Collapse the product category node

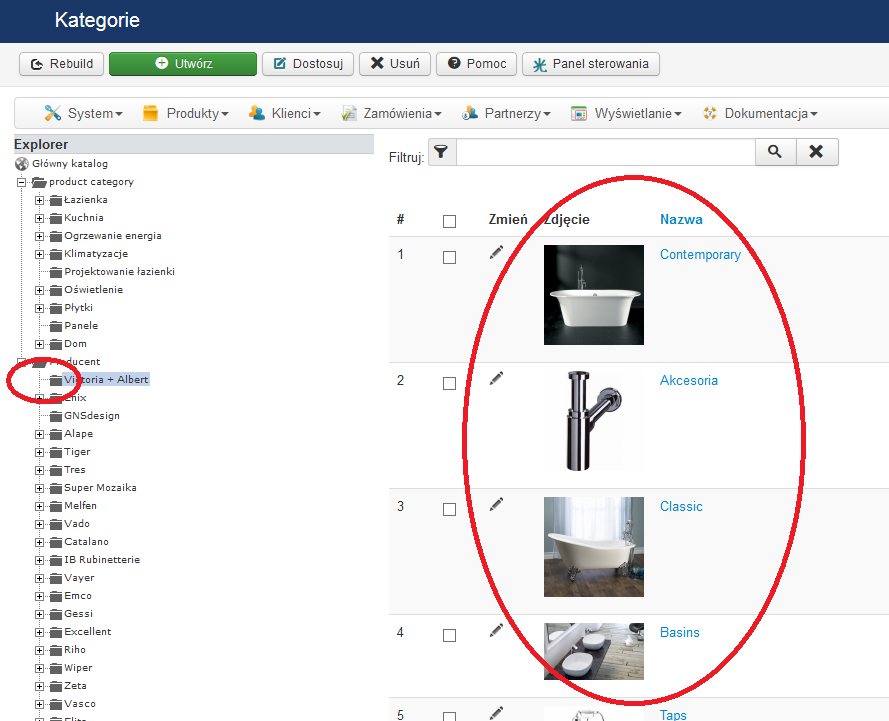click(22, 183)
